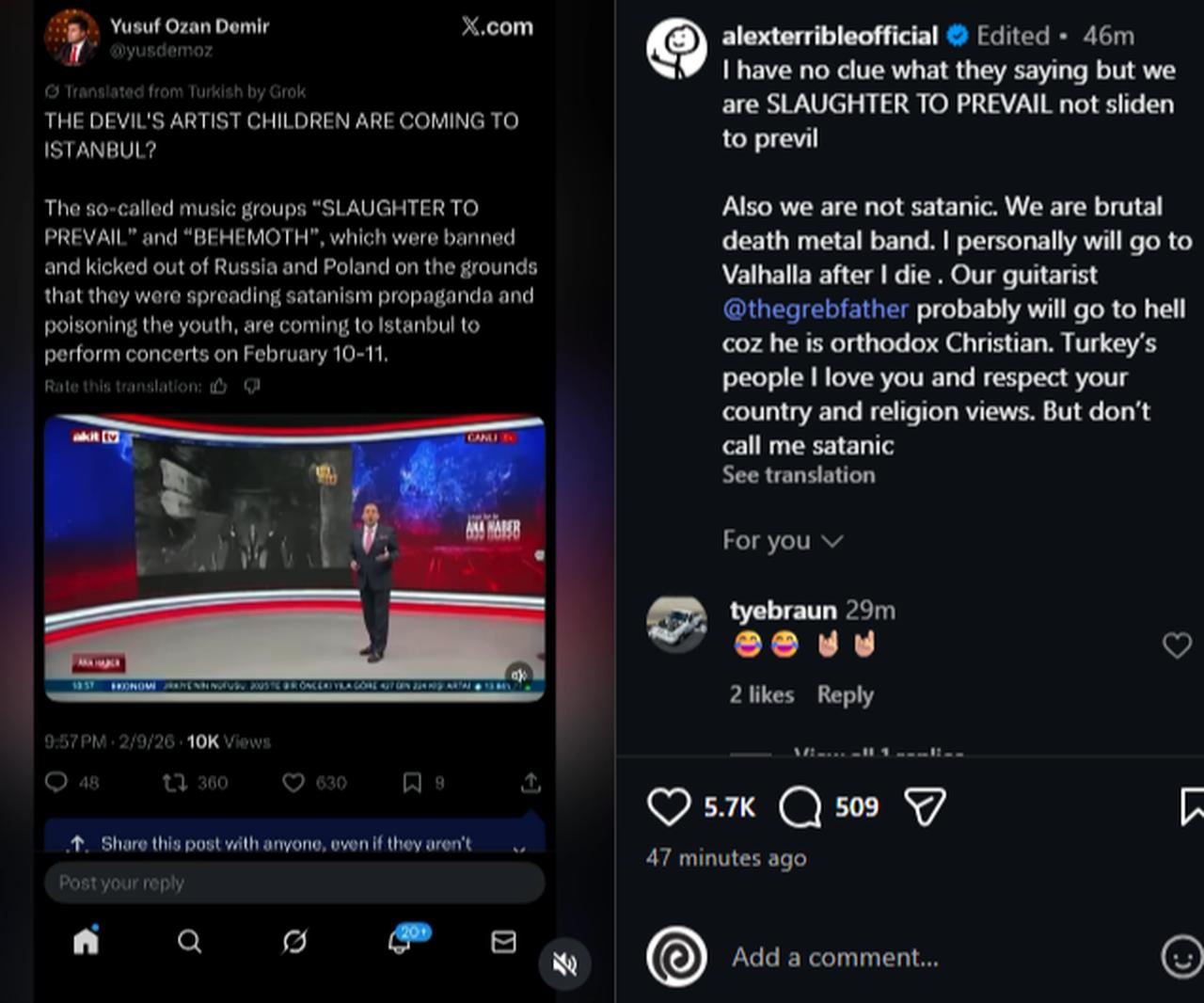The height and width of the screenshot is (1003, 1204).
Task: Click the Add a comment field
Action: point(835,957)
